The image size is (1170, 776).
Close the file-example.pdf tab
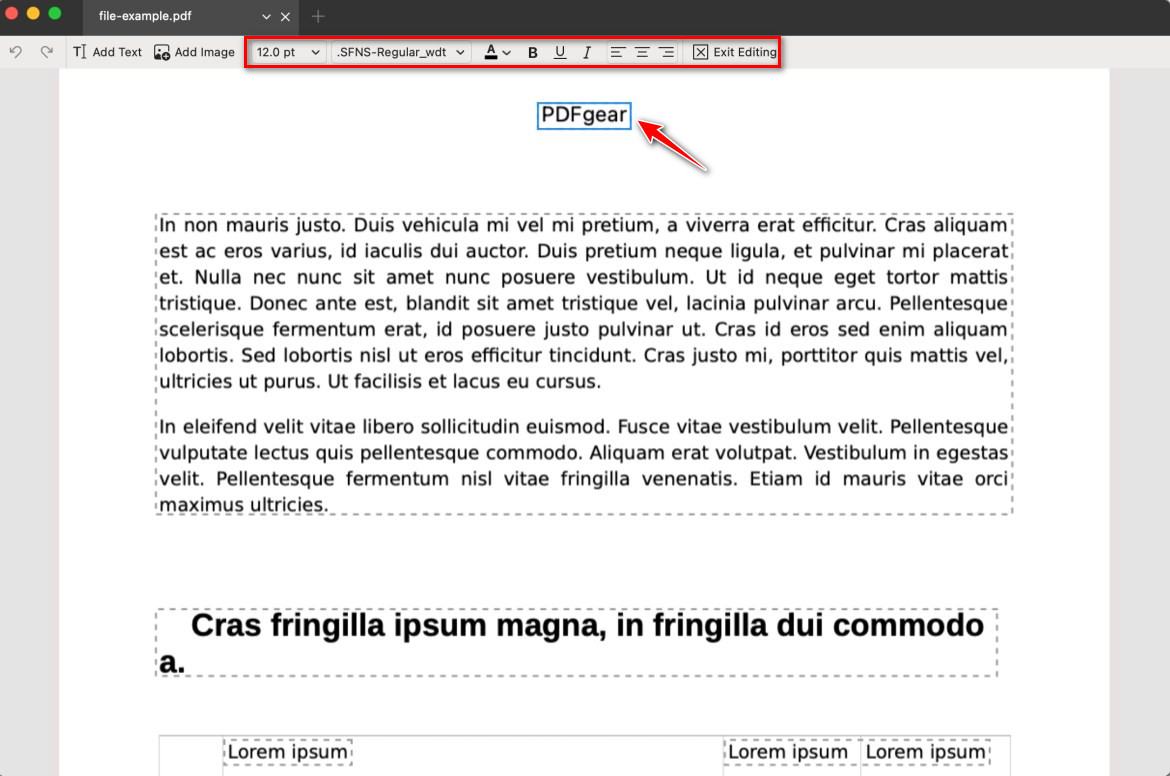click(x=286, y=17)
